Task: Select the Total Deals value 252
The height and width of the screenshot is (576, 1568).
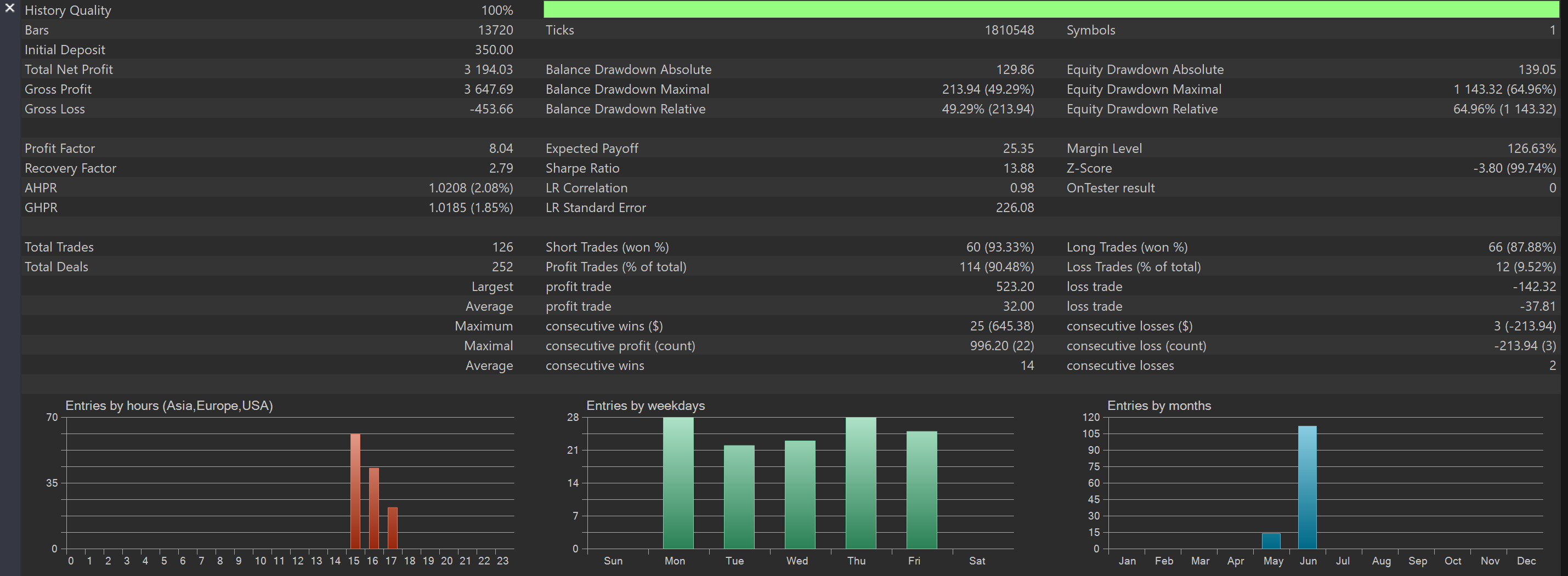Action: click(x=502, y=266)
